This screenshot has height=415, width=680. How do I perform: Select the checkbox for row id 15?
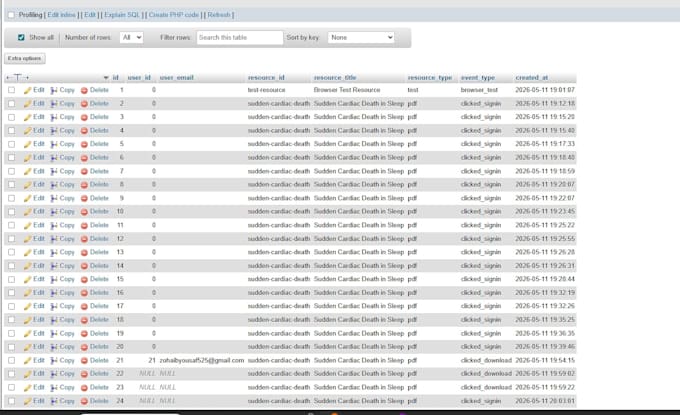pos(12,279)
